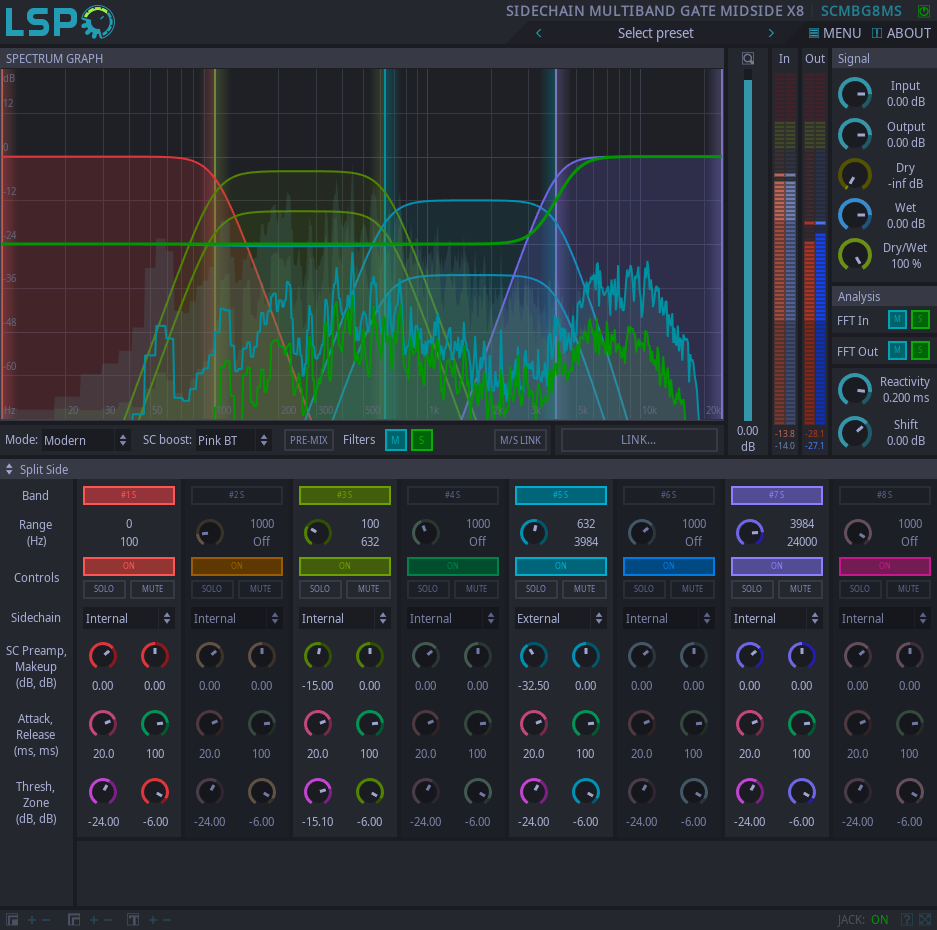The image size is (937, 930).
Task: Open the Mode dropdown set to Modern
Action: (x=87, y=440)
